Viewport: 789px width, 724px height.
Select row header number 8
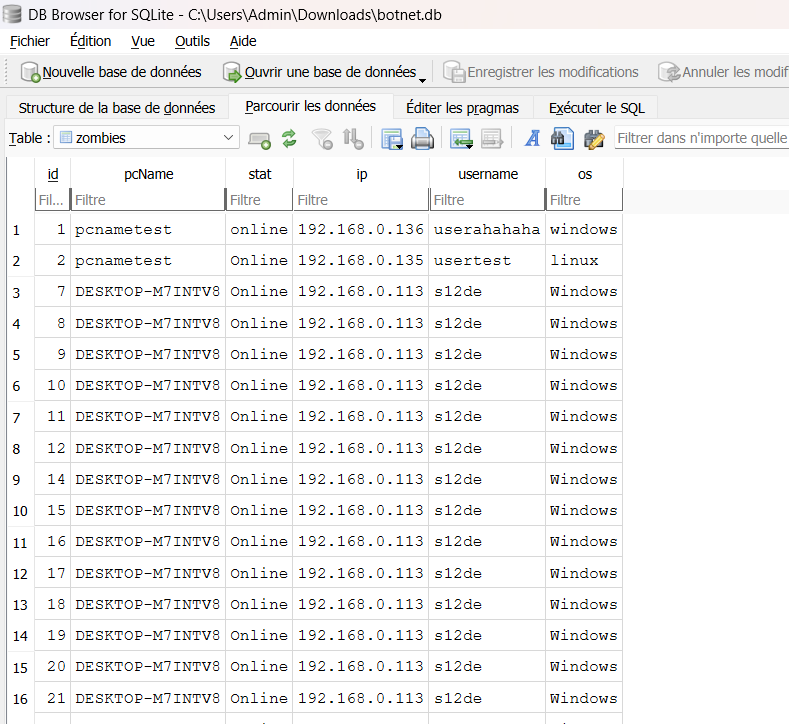click(20, 449)
